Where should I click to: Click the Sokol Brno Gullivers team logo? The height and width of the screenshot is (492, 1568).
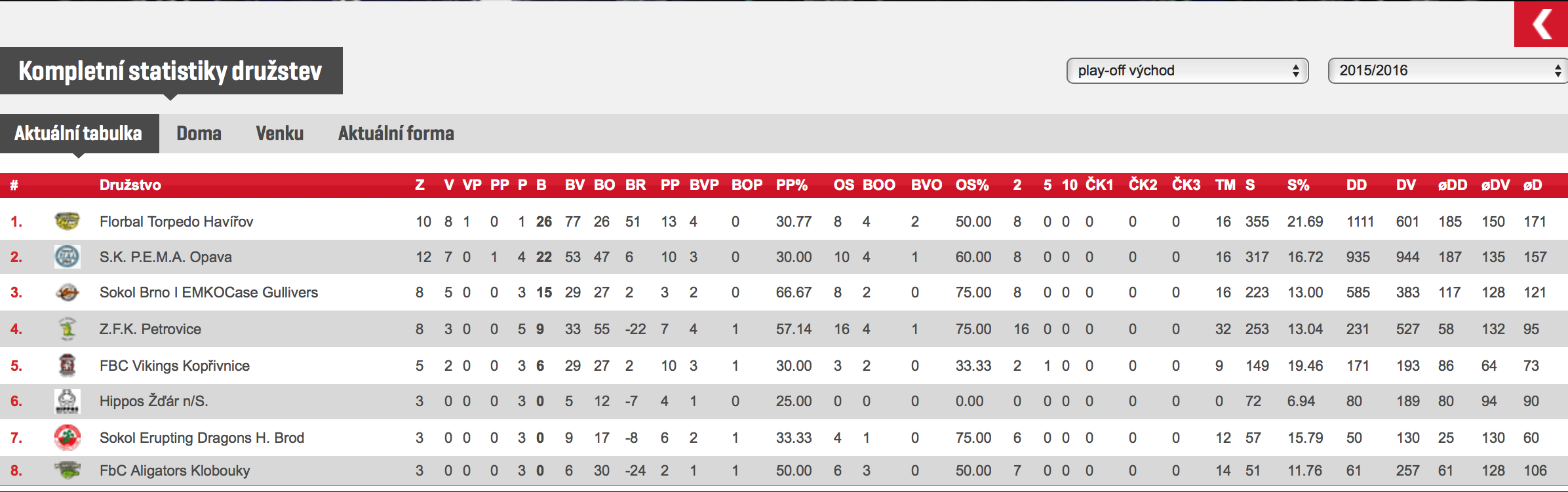(67, 292)
